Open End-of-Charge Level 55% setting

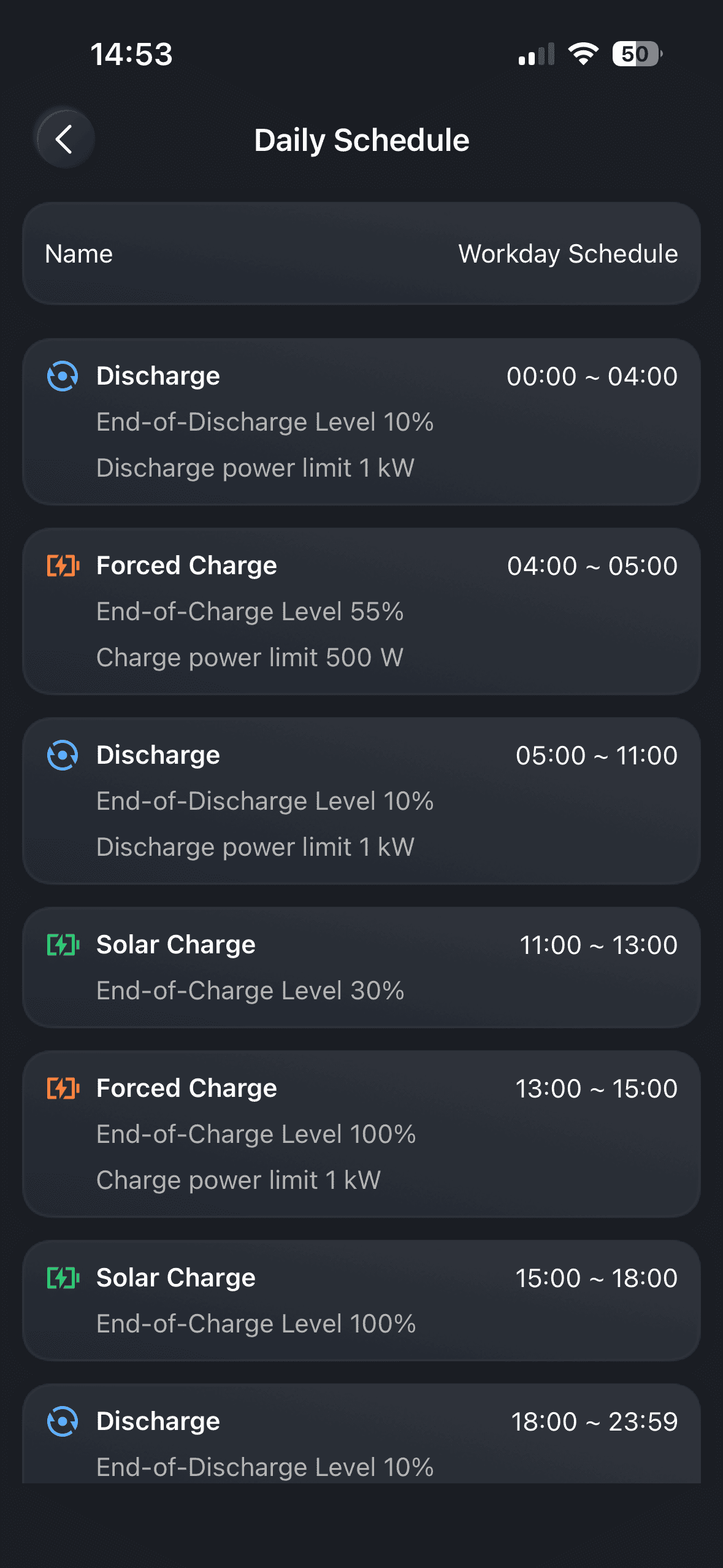pyautogui.click(x=250, y=612)
